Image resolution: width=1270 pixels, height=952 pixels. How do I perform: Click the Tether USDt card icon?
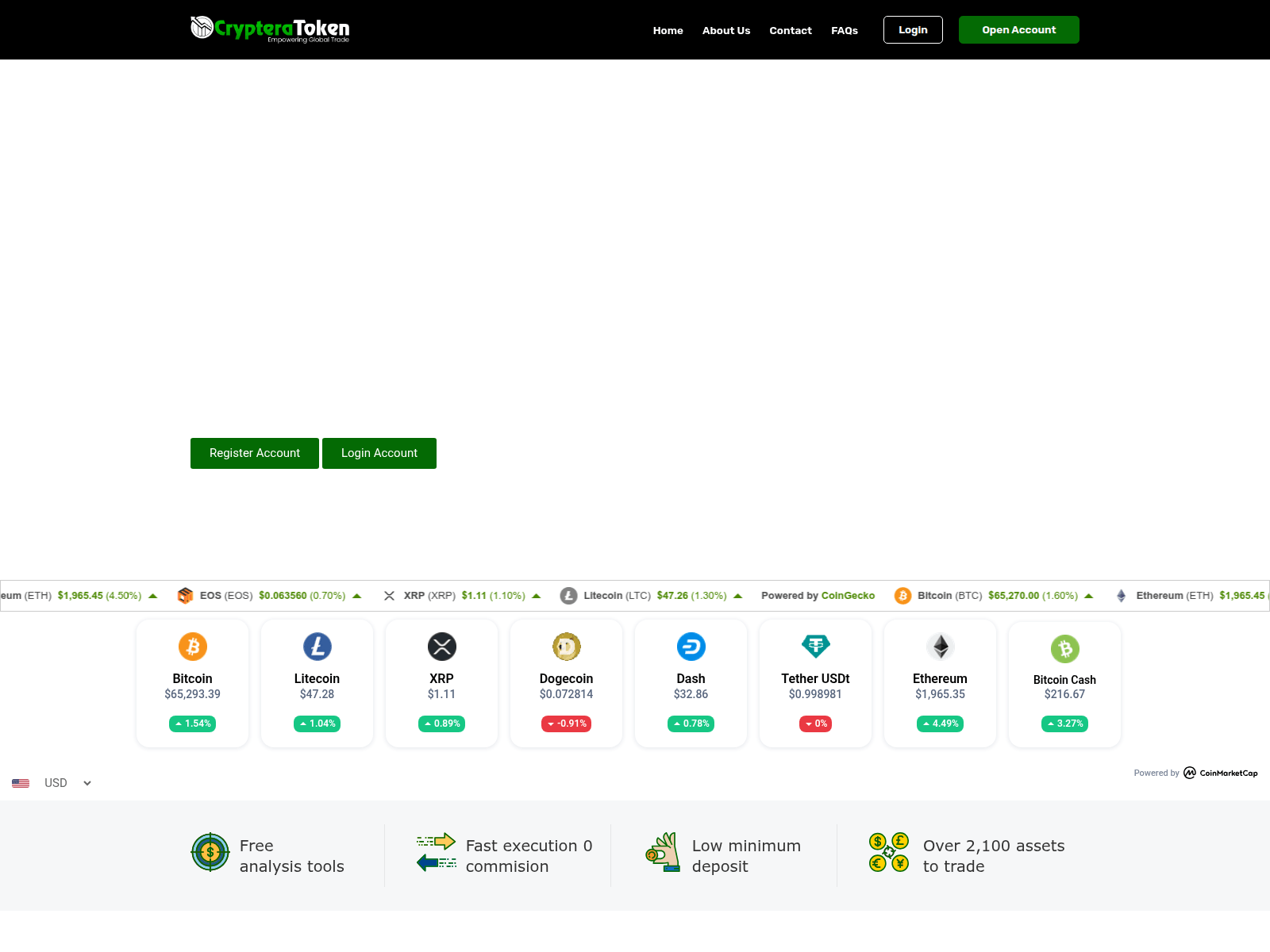(816, 647)
